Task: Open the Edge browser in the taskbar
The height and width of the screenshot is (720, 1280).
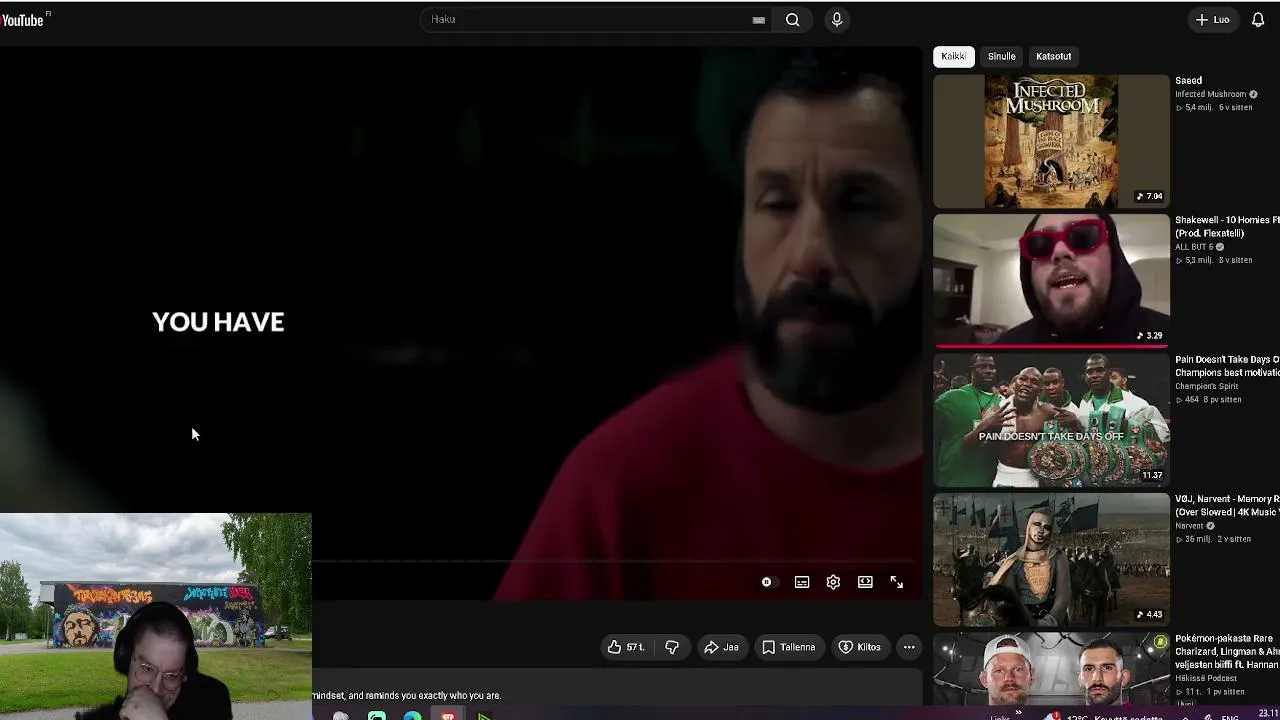Action: 412,715
